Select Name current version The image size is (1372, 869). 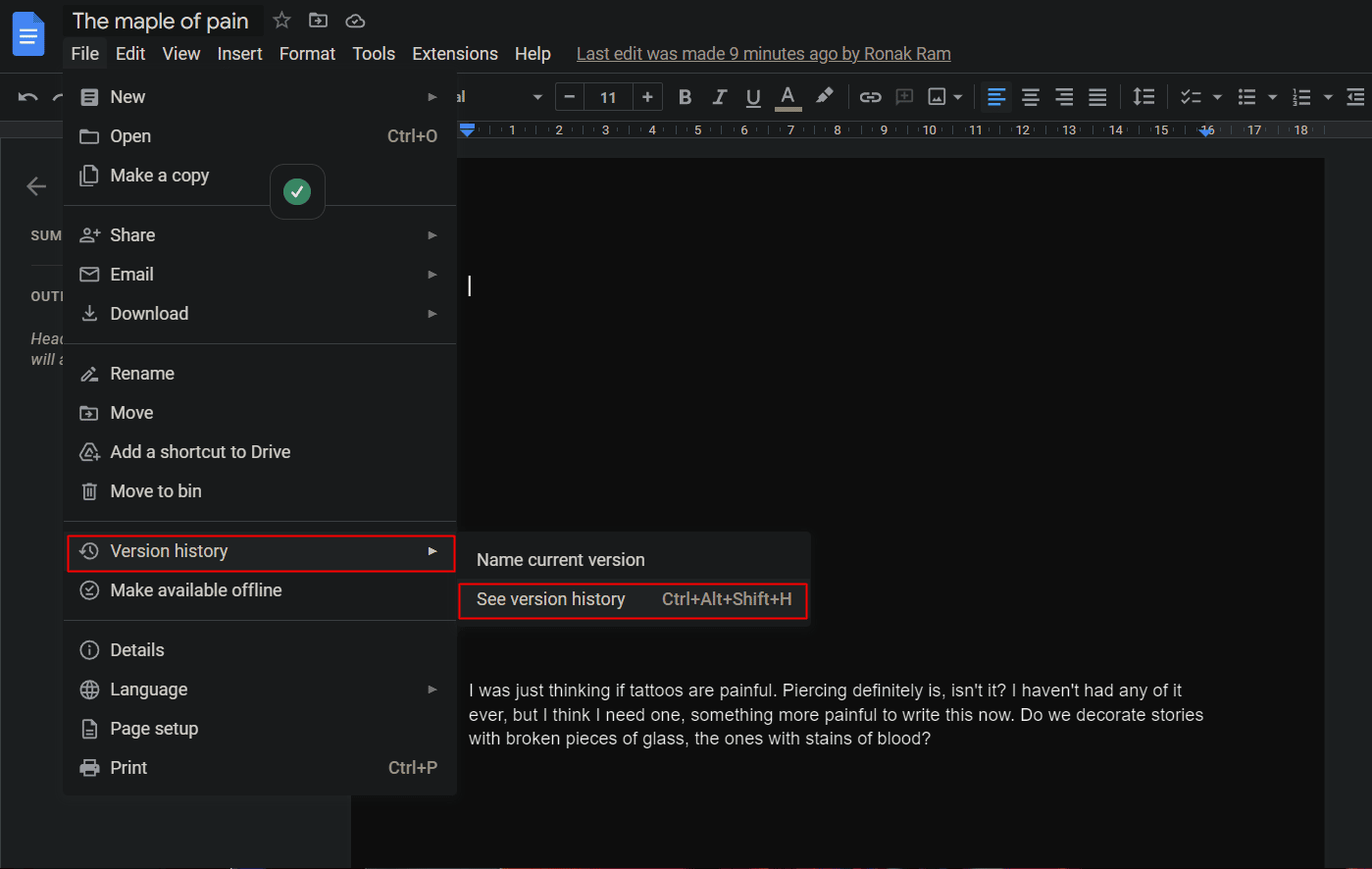pyautogui.click(x=634, y=560)
